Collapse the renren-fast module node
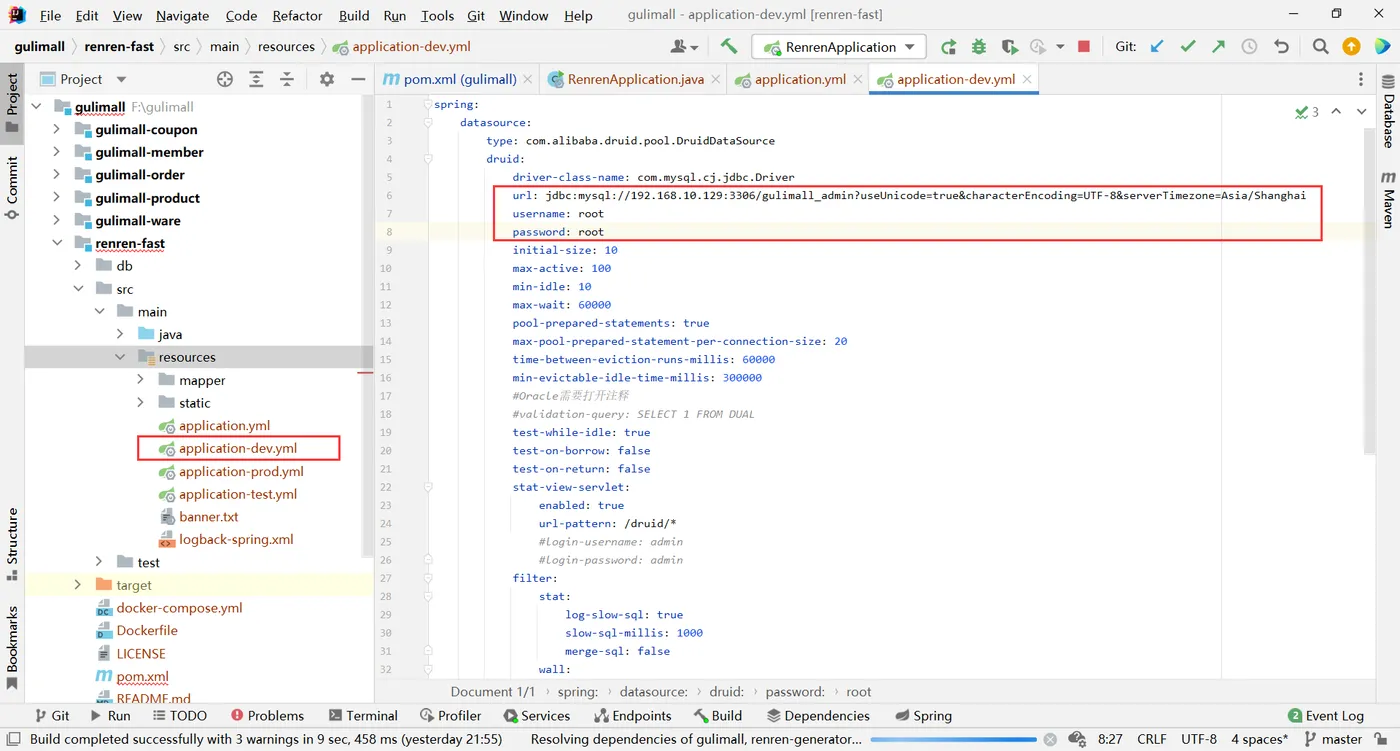 57,243
